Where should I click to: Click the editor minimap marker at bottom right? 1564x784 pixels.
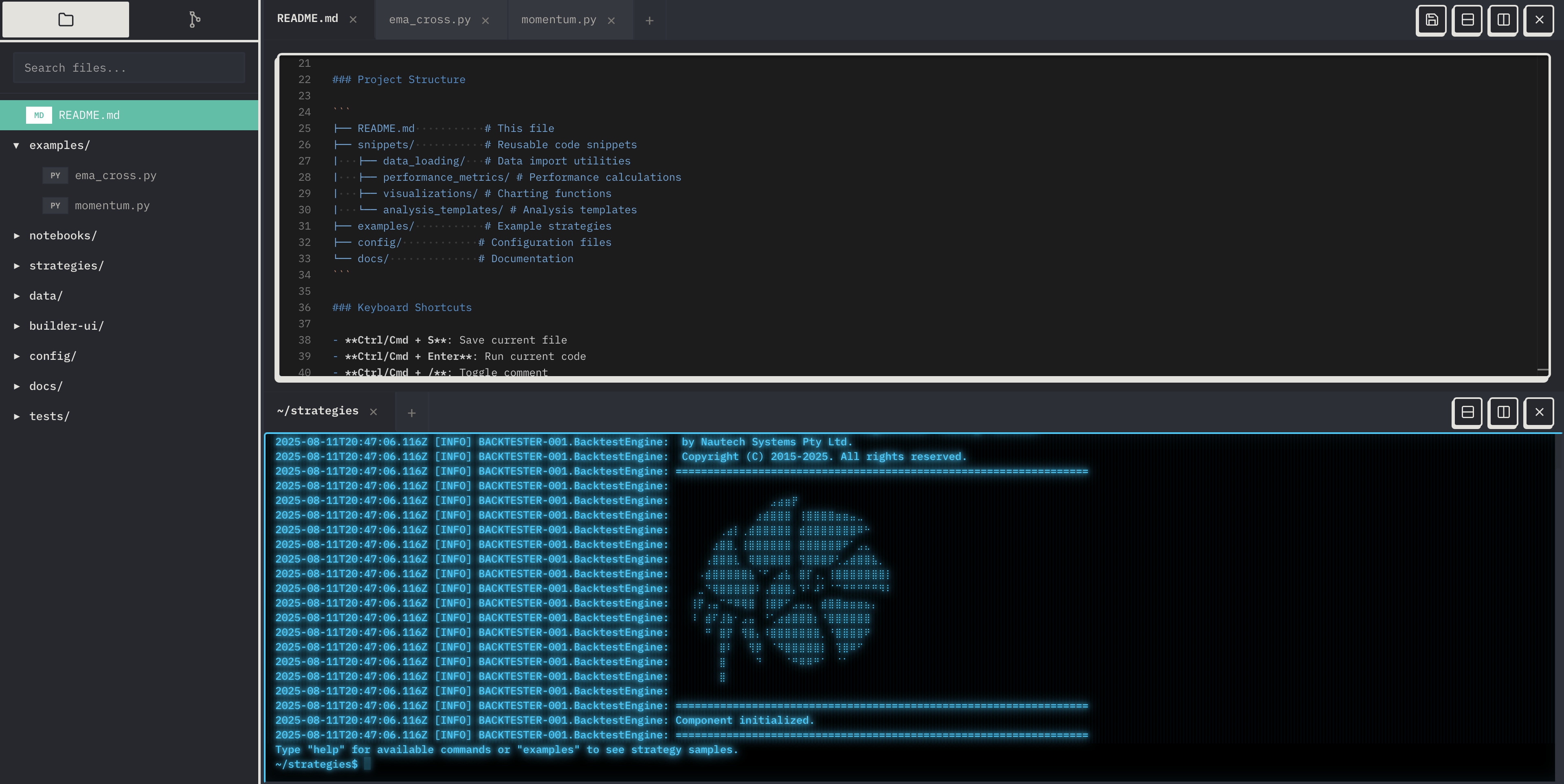(x=1542, y=369)
